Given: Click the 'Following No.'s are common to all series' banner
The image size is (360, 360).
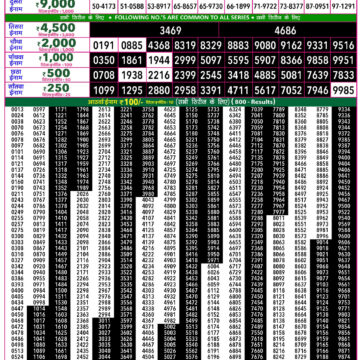Looking at the screenshot, I should tap(181, 18).
